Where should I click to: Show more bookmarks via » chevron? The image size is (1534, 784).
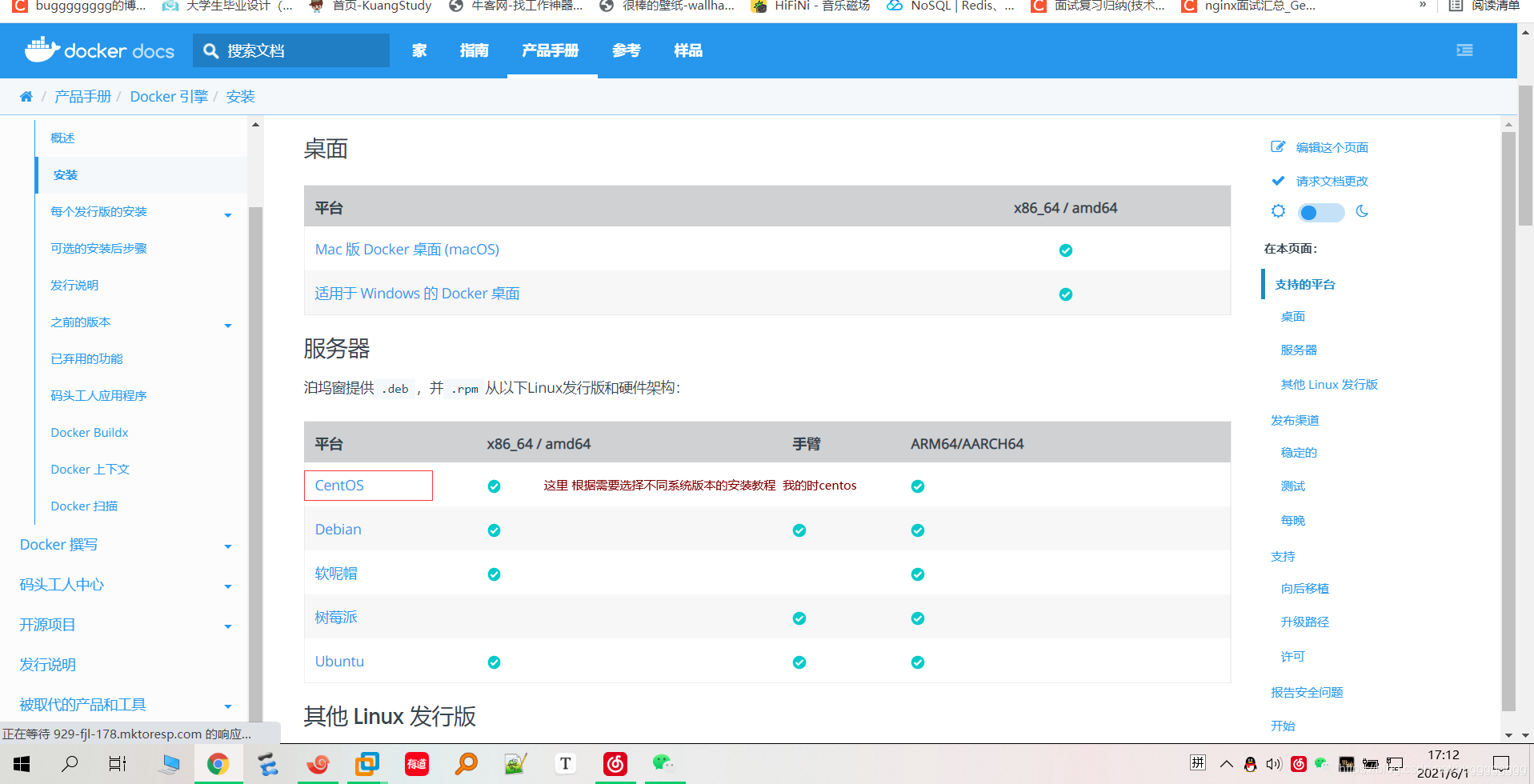1423,6
